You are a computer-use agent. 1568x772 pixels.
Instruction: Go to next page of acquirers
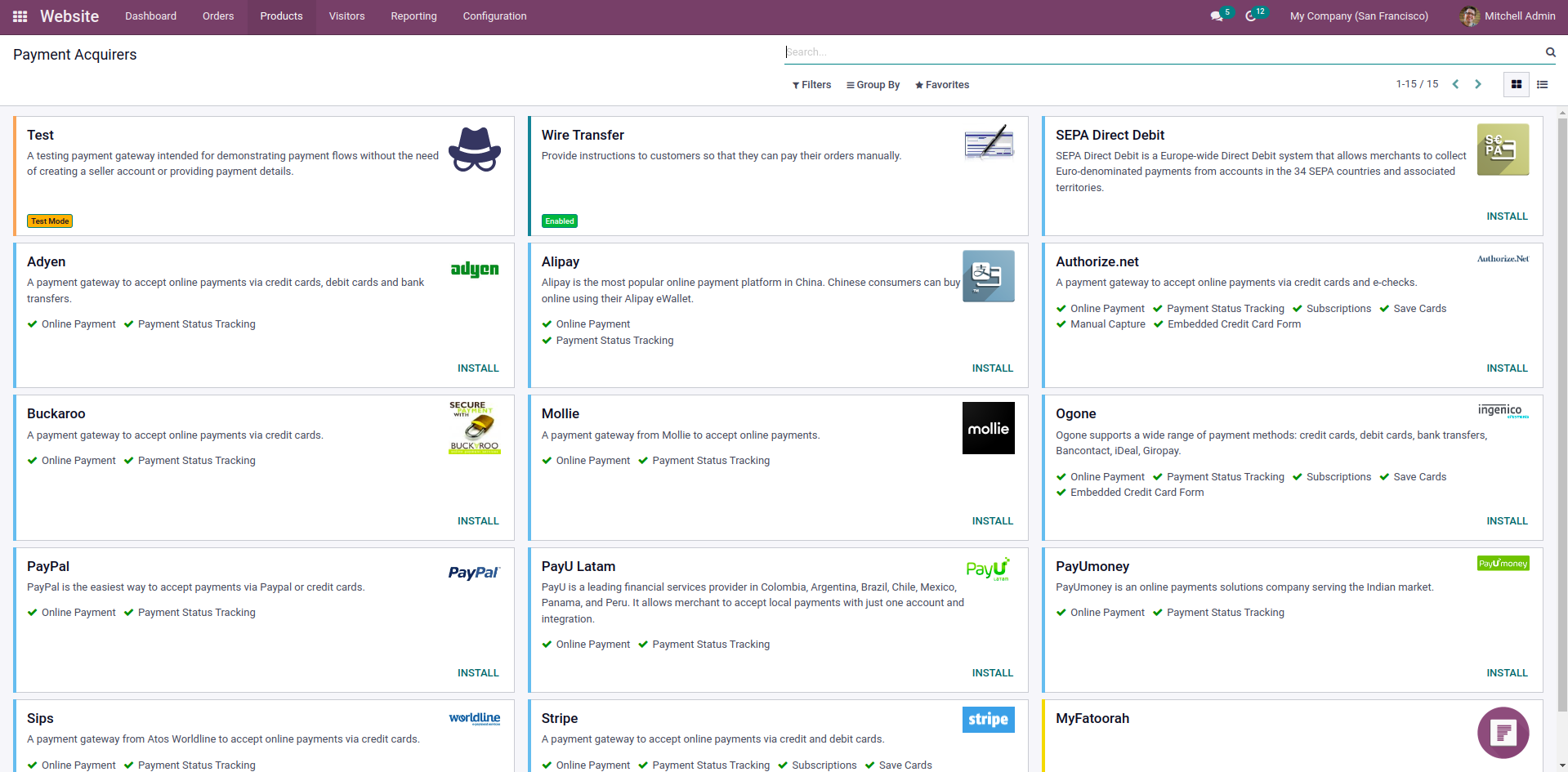(x=1478, y=84)
